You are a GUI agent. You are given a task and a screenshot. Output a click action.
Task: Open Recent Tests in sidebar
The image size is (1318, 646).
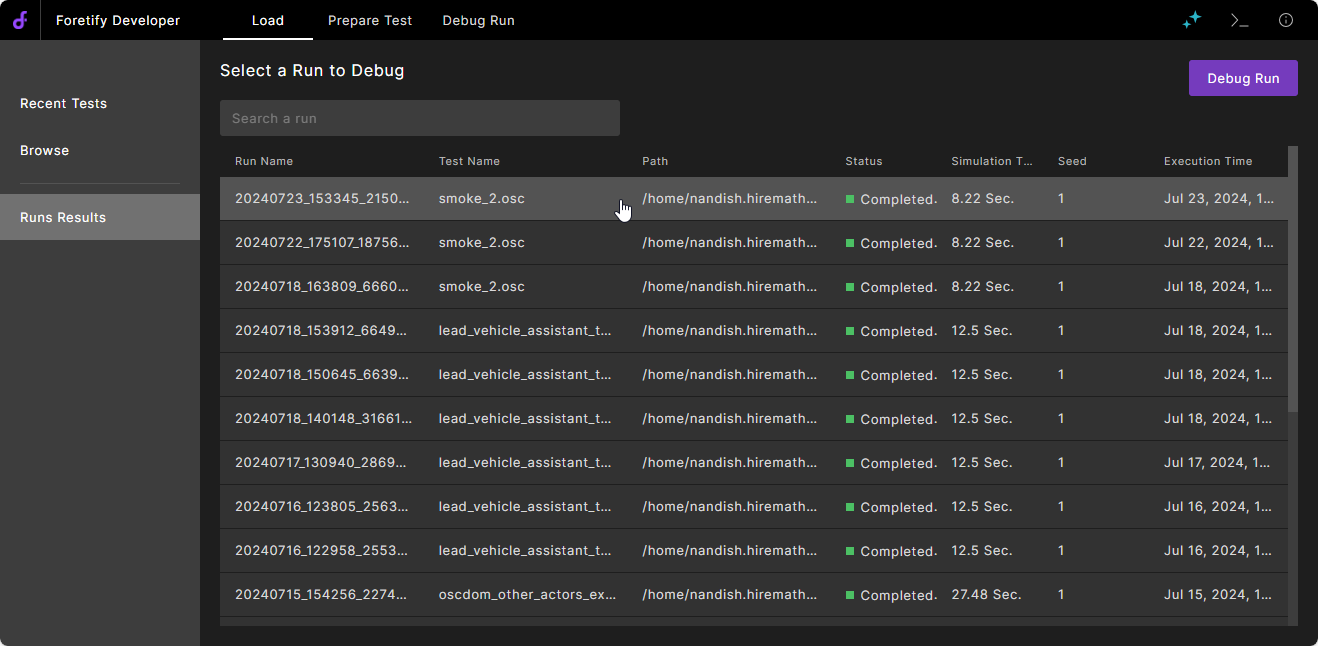[63, 103]
